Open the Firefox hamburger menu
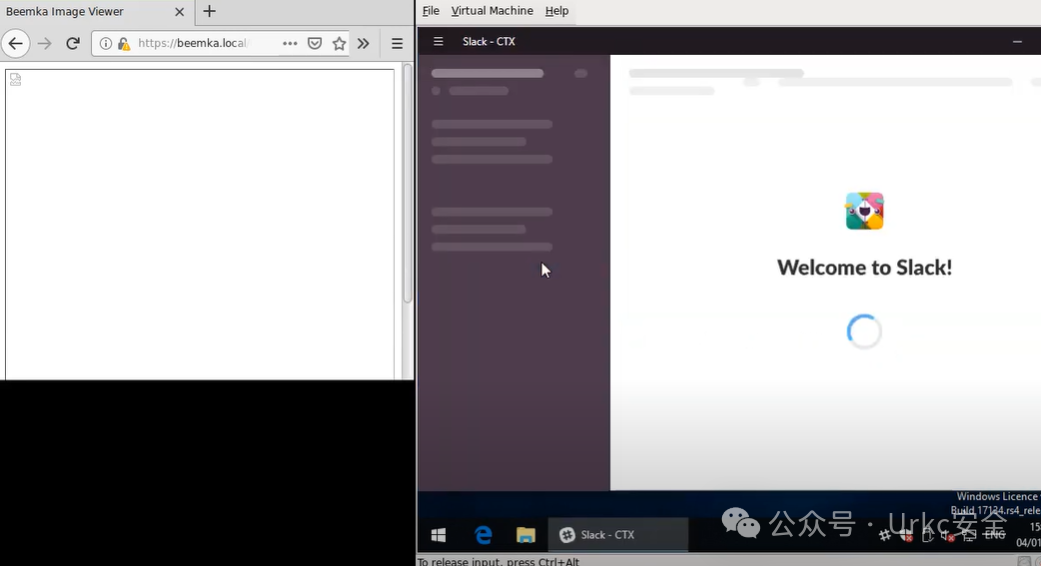This screenshot has width=1041, height=566. click(397, 44)
